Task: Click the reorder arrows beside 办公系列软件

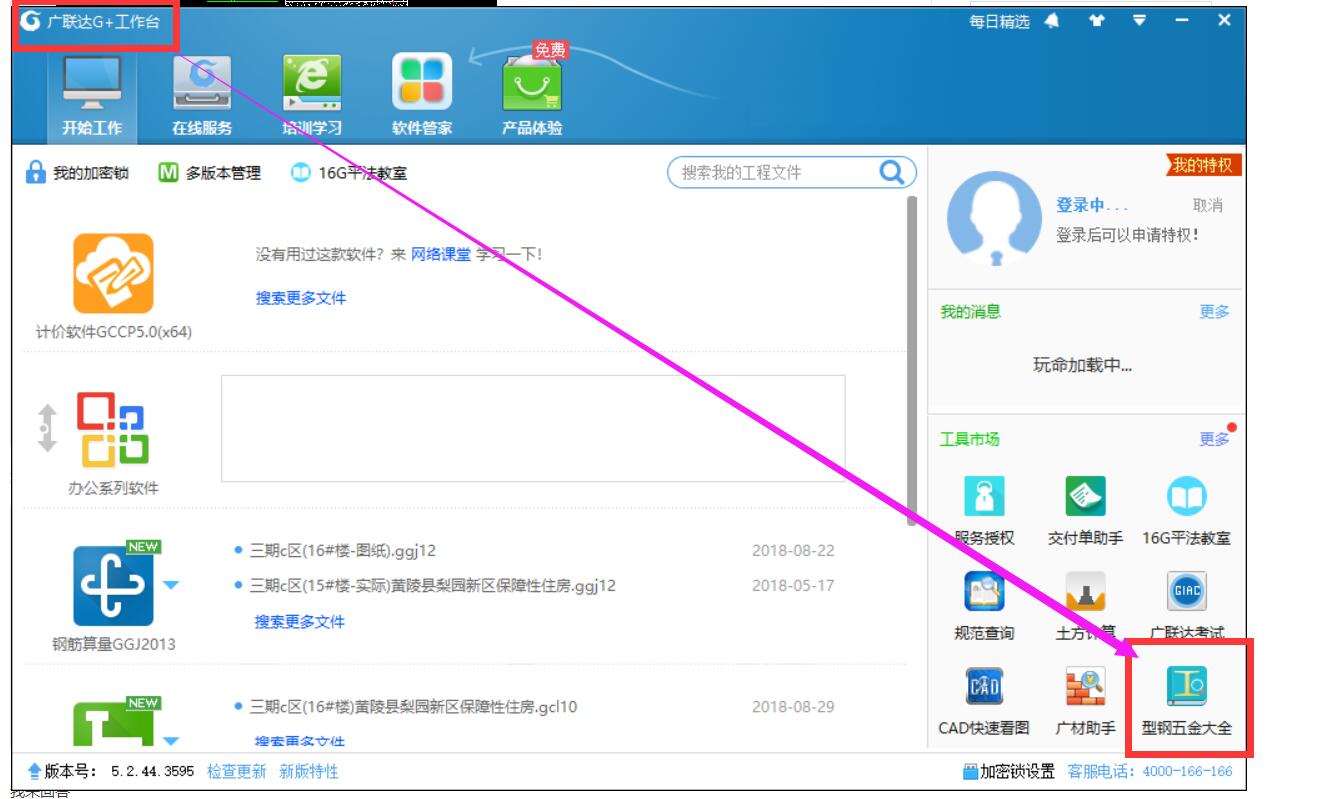Action: point(47,427)
